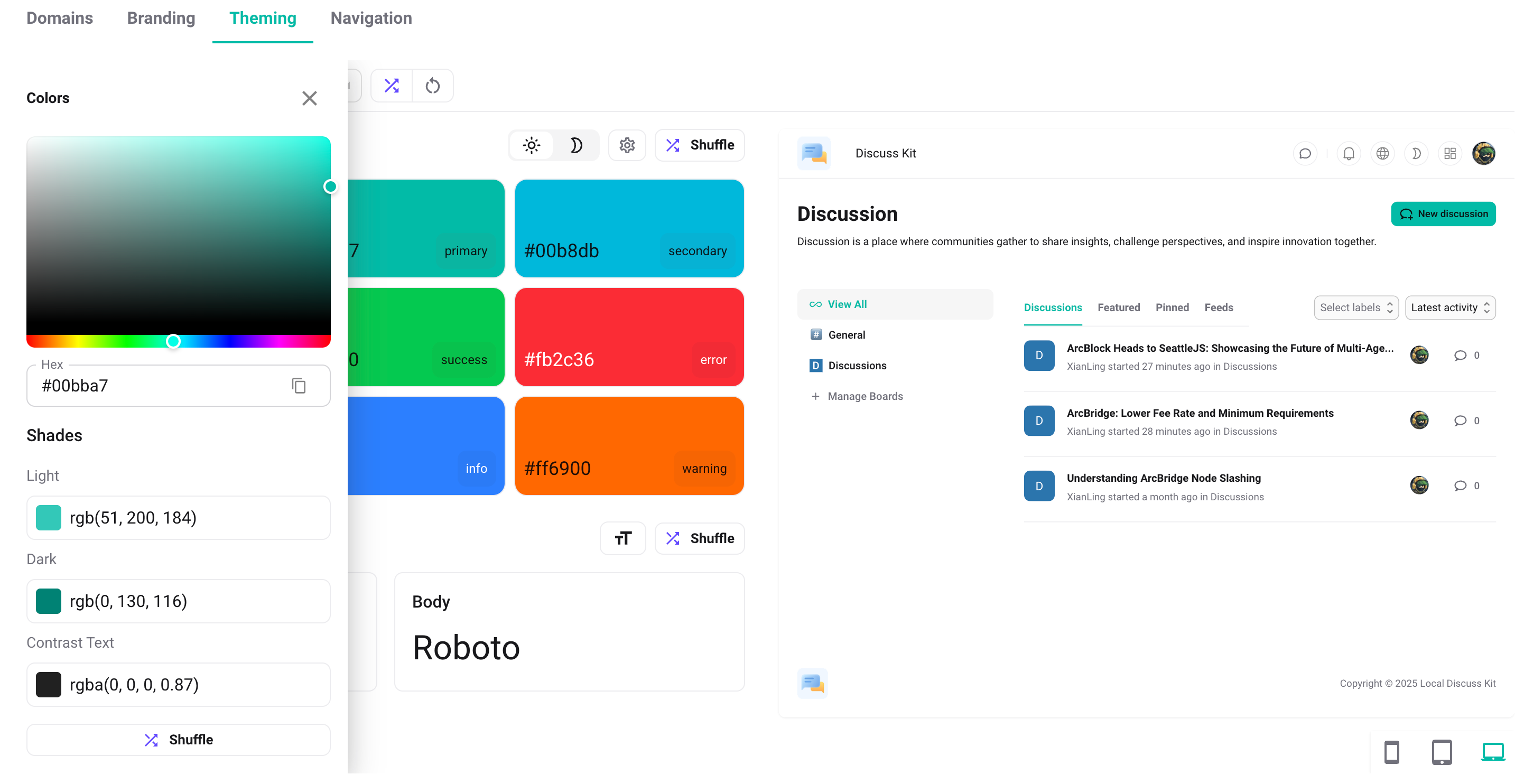Open the palette settings gear icon
This screenshot has height=784, width=1524.
pos(627,145)
